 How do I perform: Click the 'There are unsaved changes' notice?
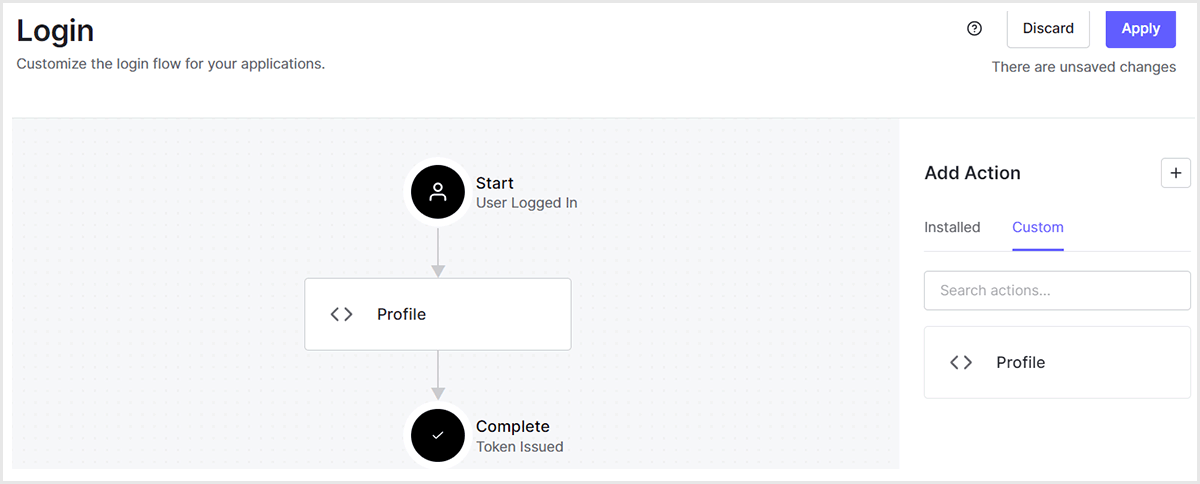pyautogui.click(x=1084, y=67)
